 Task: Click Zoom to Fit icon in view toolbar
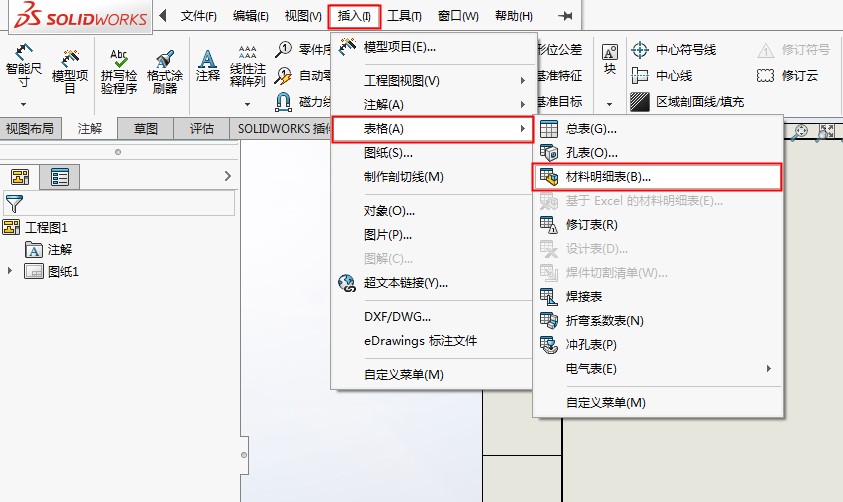click(x=801, y=131)
